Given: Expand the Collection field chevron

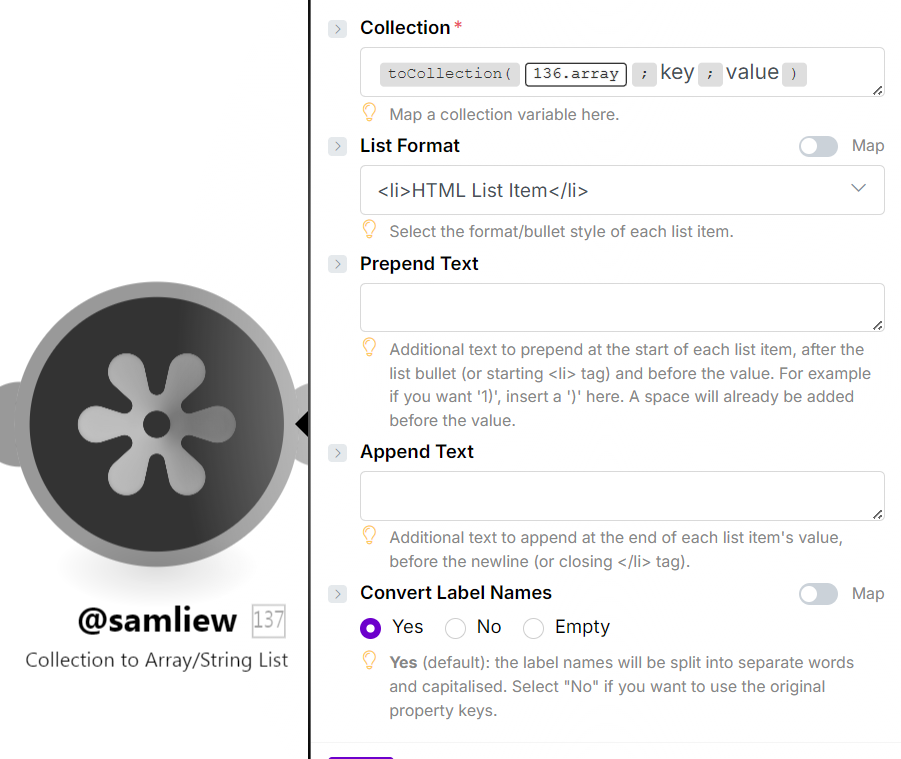Looking at the screenshot, I should pos(337,29).
